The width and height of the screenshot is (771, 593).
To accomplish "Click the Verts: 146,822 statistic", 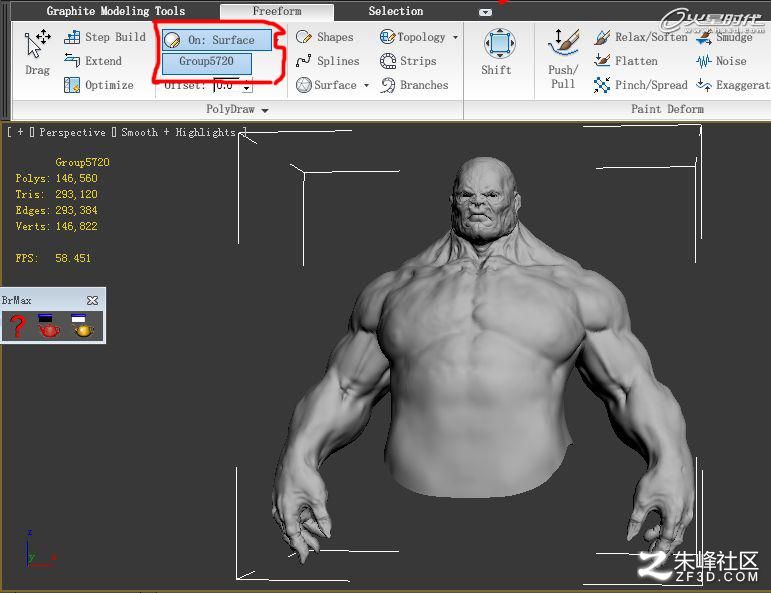I will tap(57, 226).
